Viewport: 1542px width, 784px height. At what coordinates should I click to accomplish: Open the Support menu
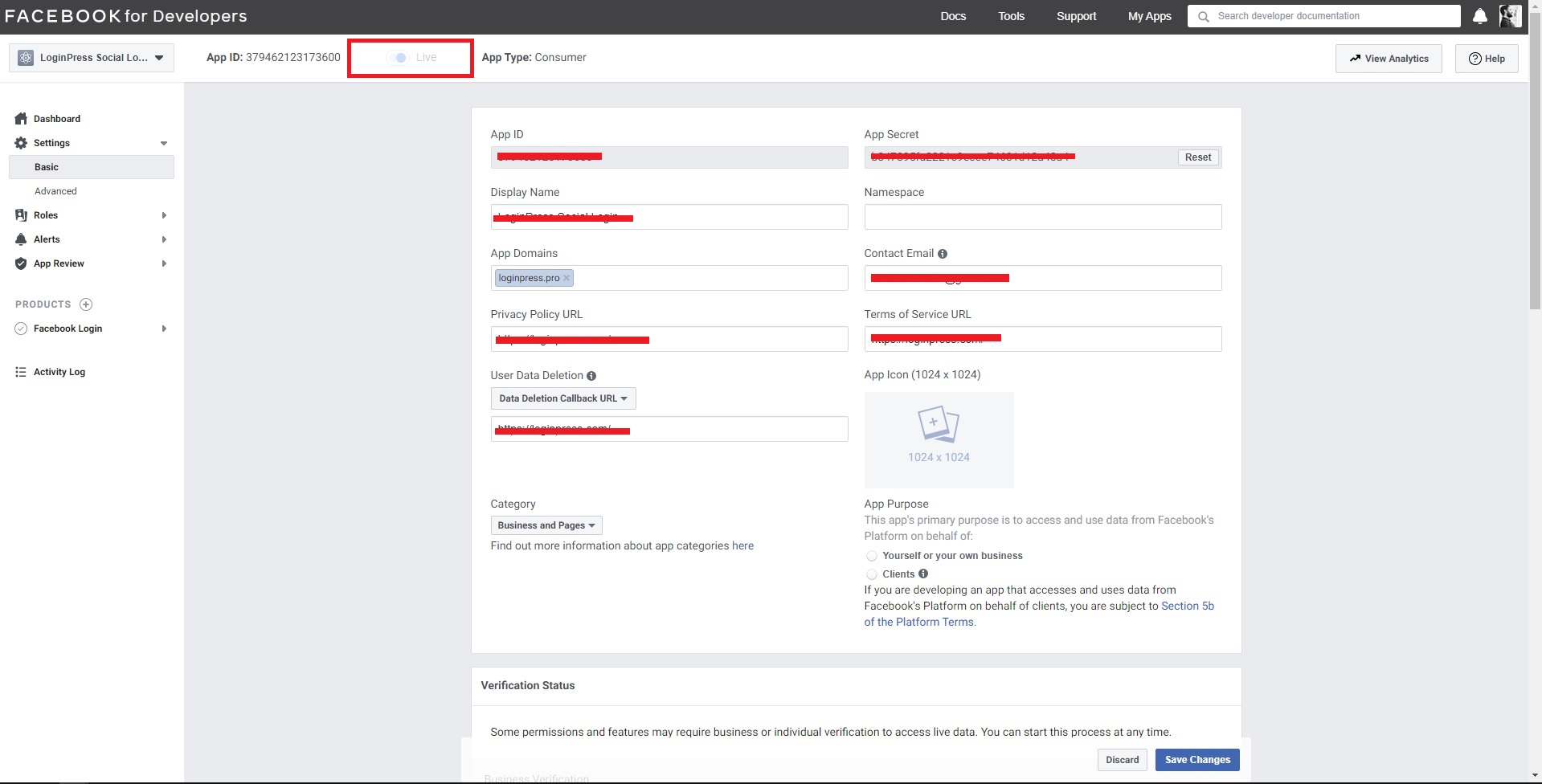1076,16
